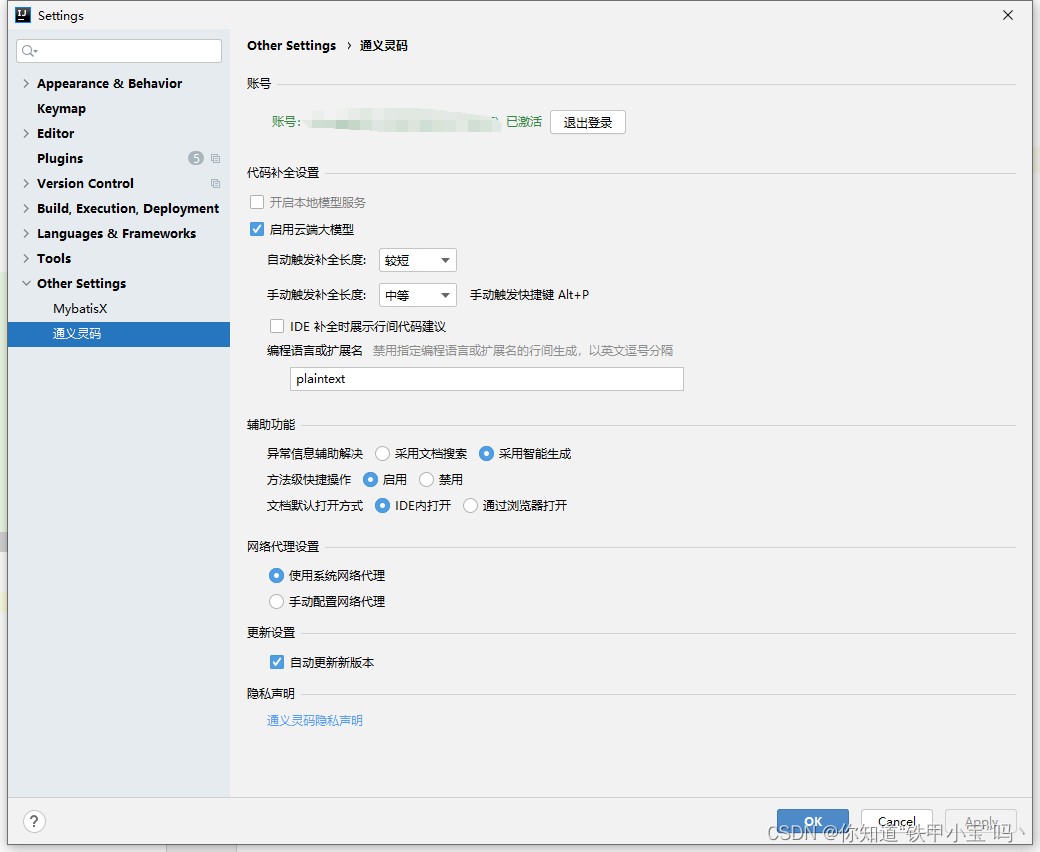Click the project-level icon beside Version Control
1040x852 pixels.
[x=216, y=184]
